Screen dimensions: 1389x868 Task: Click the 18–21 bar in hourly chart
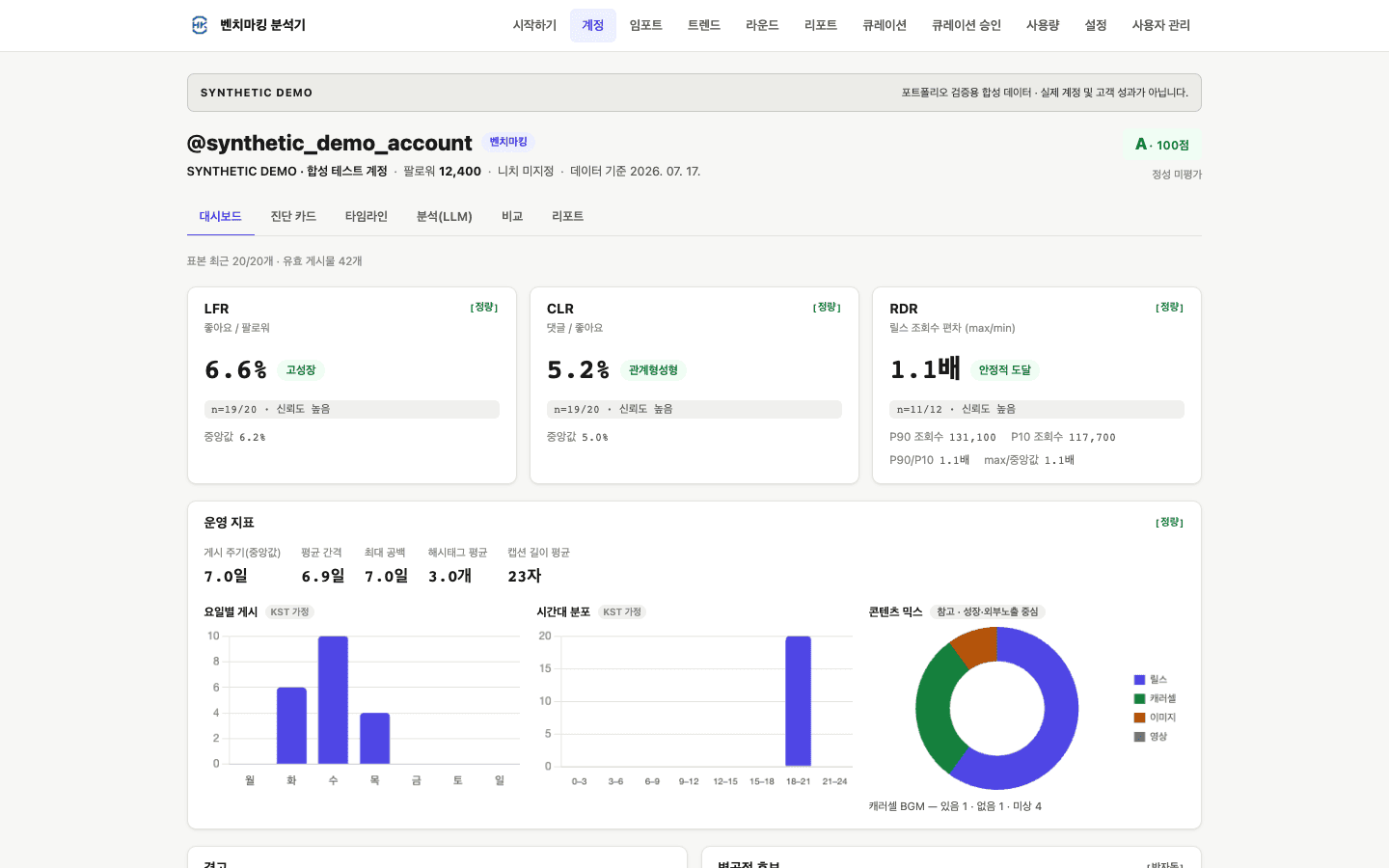pos(799,701)
